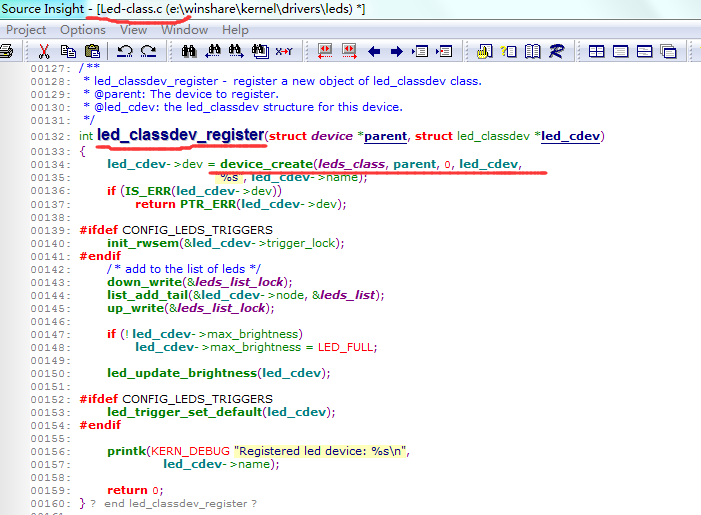Click parent parameter in function signature
The height and width of the screenshot is (515, 701).
(385, 136)
